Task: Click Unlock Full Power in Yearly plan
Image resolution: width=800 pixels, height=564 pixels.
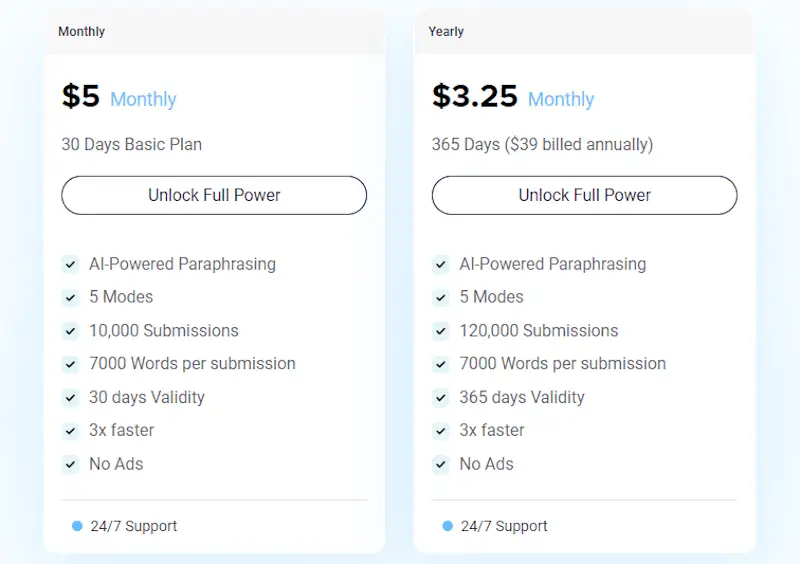Action: click(x=584, y=195)
